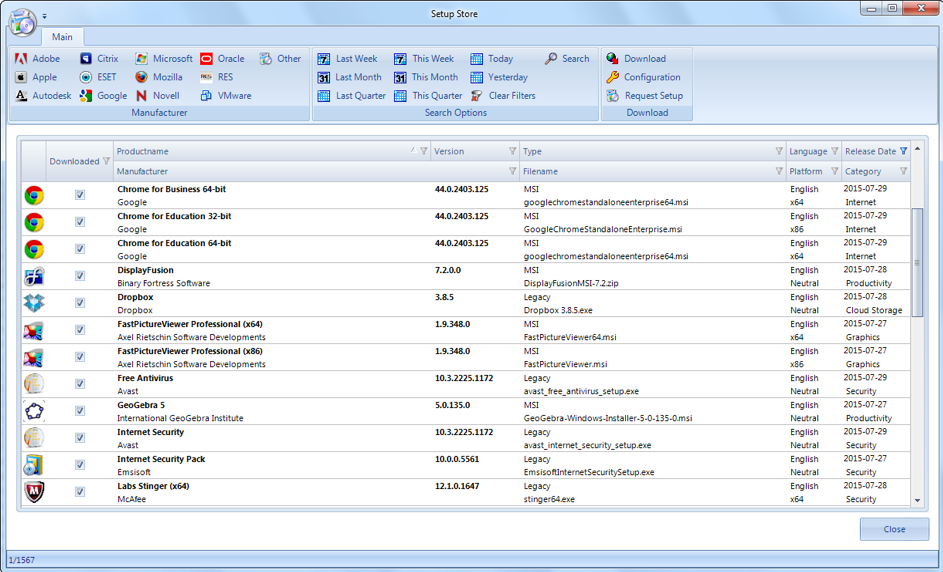Click the vertical scrollbar thumb
Viewport: 943px width, 572px height.
917,262
